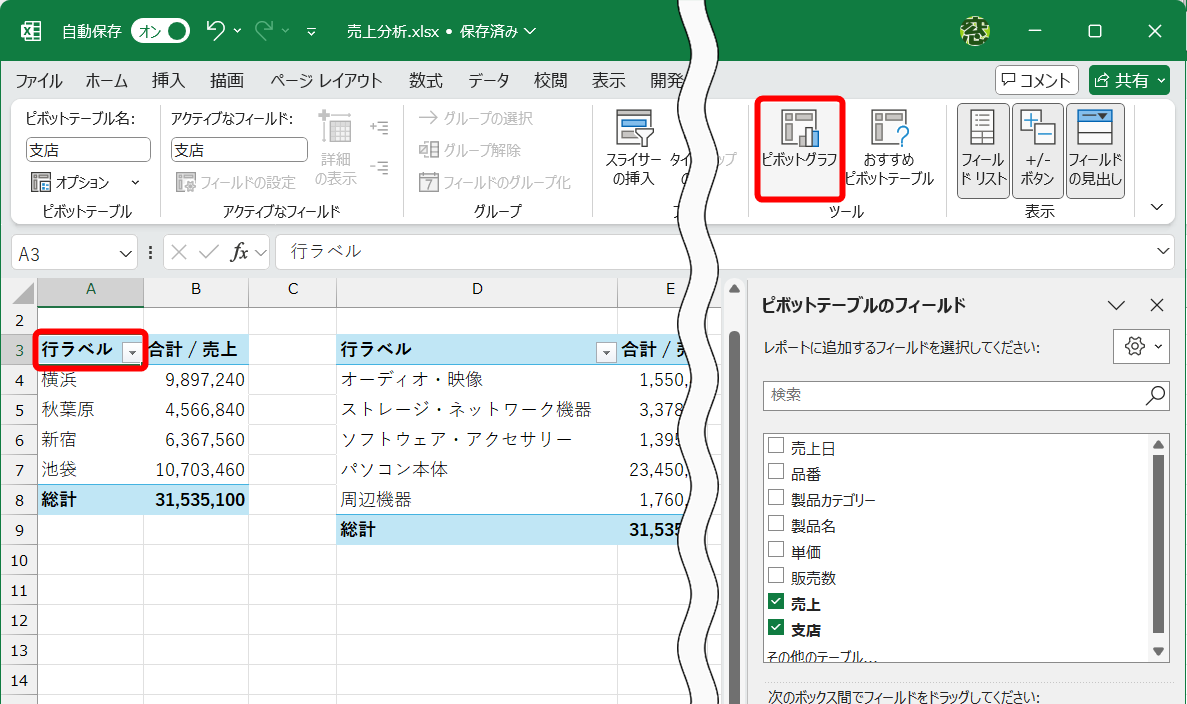Click フィールドのグループ化 command

pos(495,182)
